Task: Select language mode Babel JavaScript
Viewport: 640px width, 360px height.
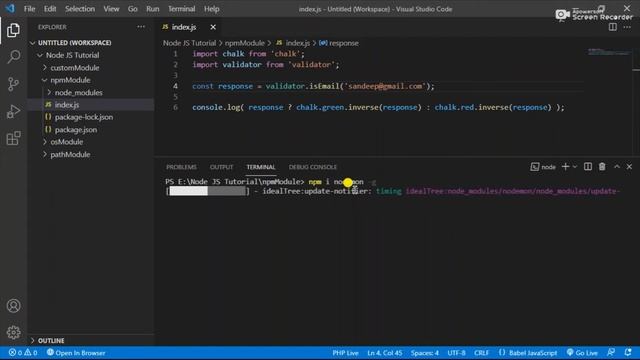Action: (x=528, y=353)
